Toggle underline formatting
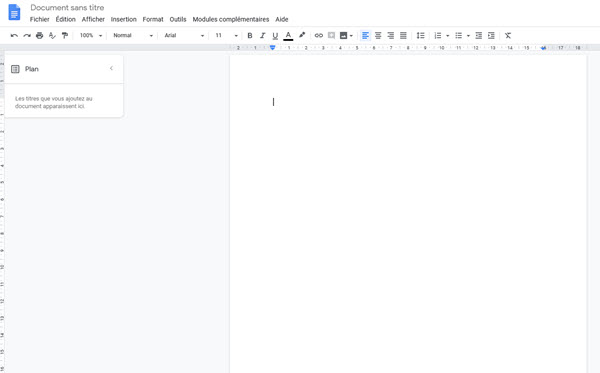The height and width of the screenshot is (373, 600). 275,36
